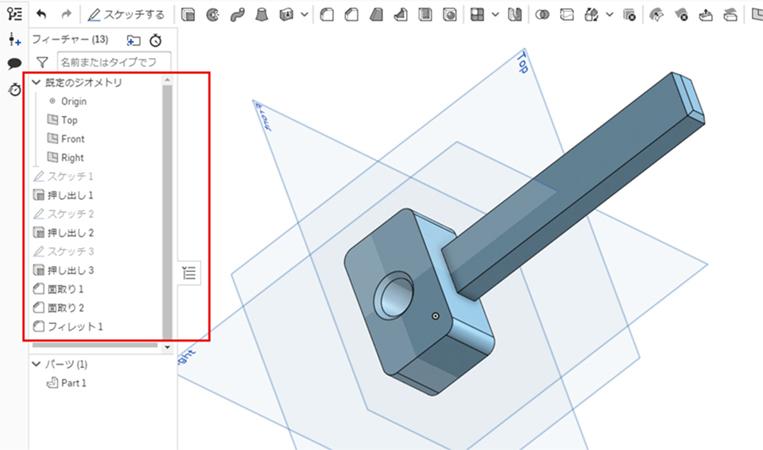Select フィレット 1 in the feature list
Image resolution: width=763 pixels, height=450 pixels.
(x=75, y=327)
